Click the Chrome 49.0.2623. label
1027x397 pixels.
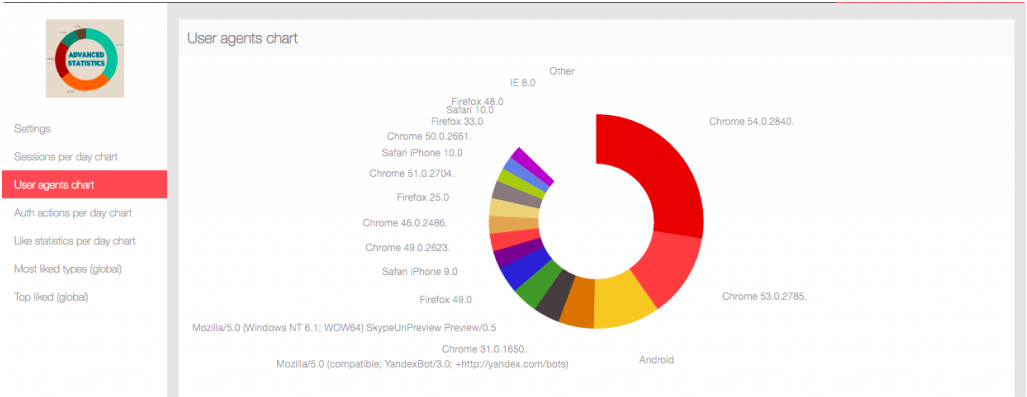coord(408,248)
